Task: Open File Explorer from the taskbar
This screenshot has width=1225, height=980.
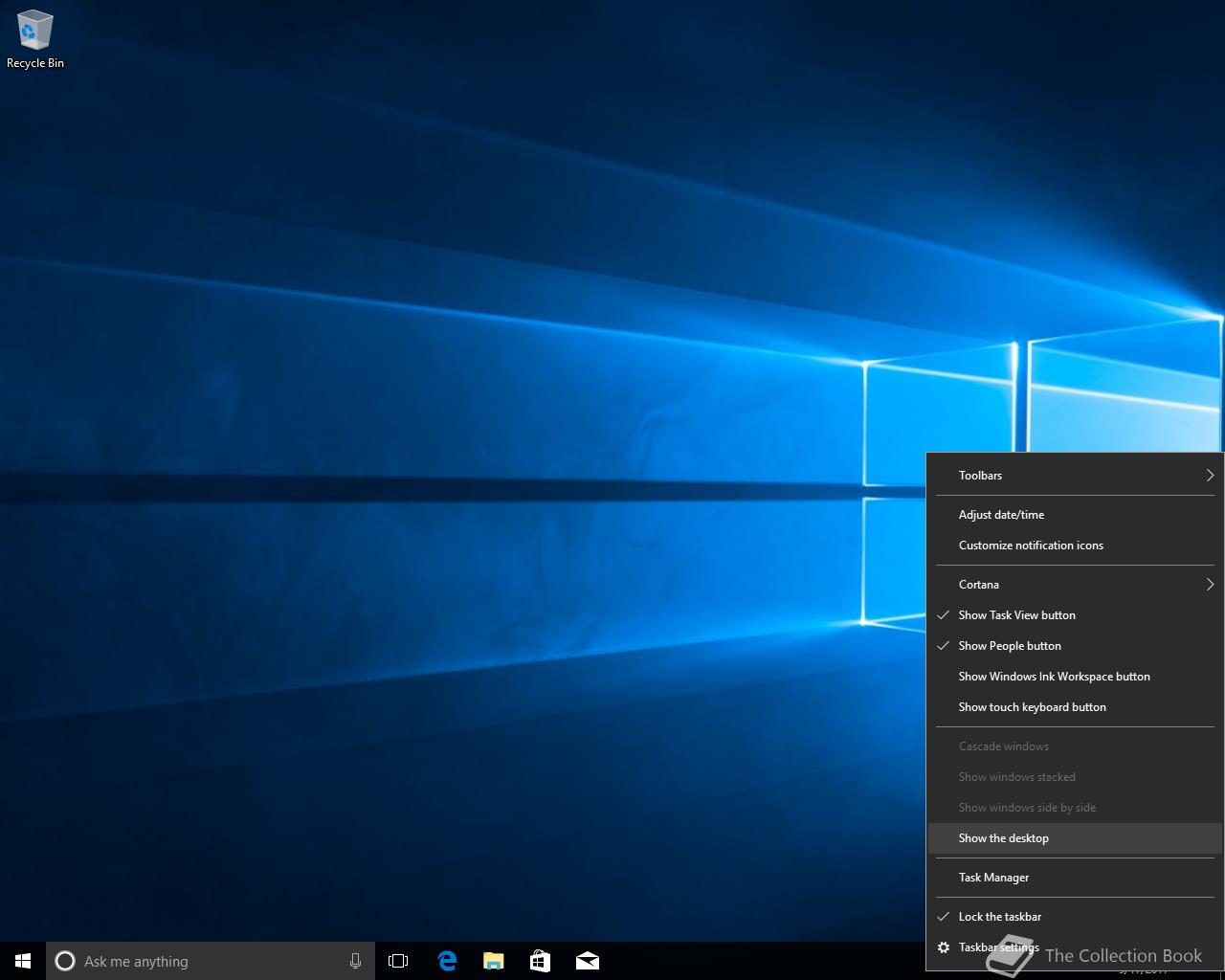Action: pyautogui.click(x=493, y=961)
